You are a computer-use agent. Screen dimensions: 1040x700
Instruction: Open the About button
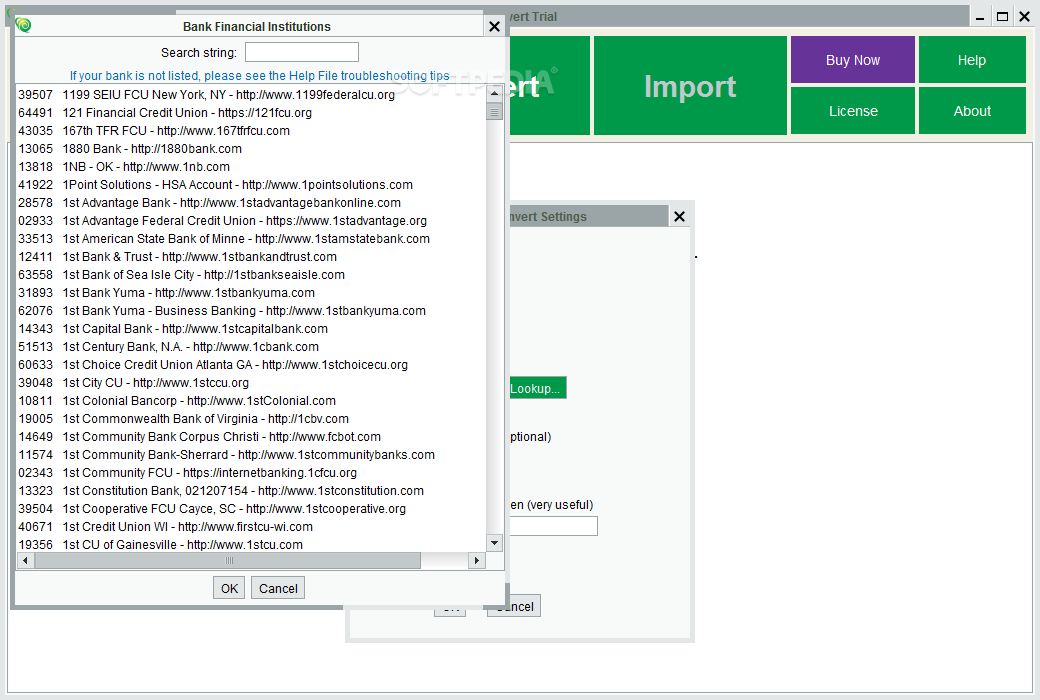(x=972, y=111)
